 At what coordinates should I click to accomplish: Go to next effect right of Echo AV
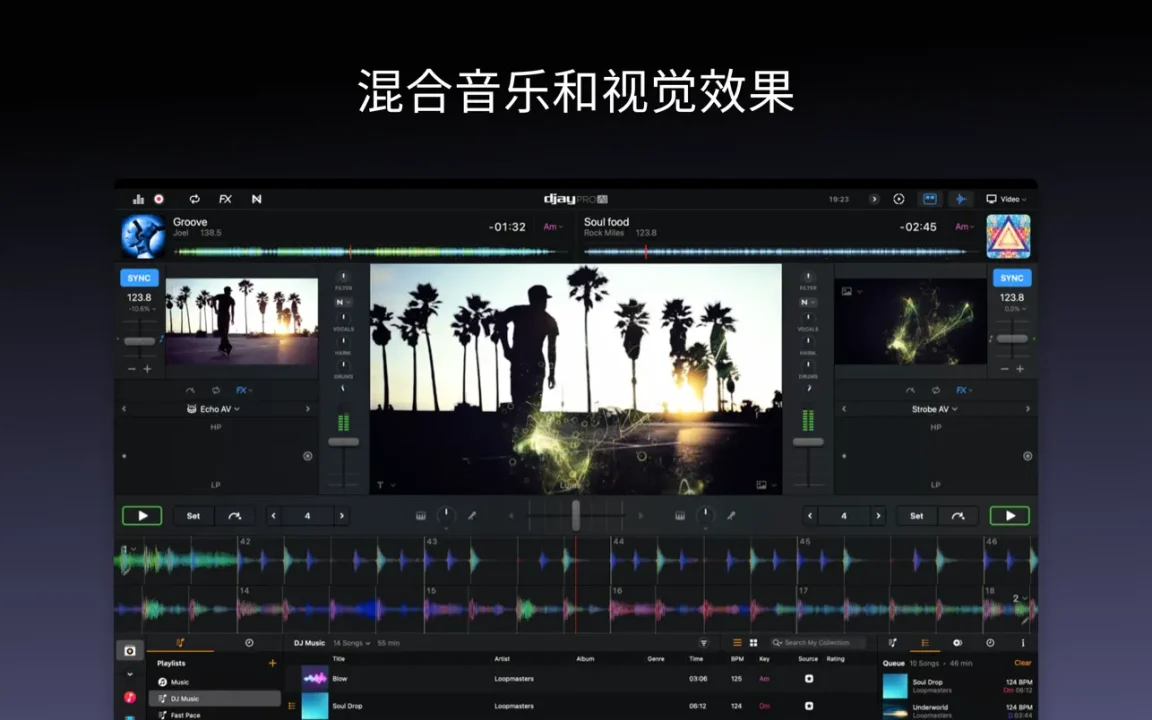308,409
